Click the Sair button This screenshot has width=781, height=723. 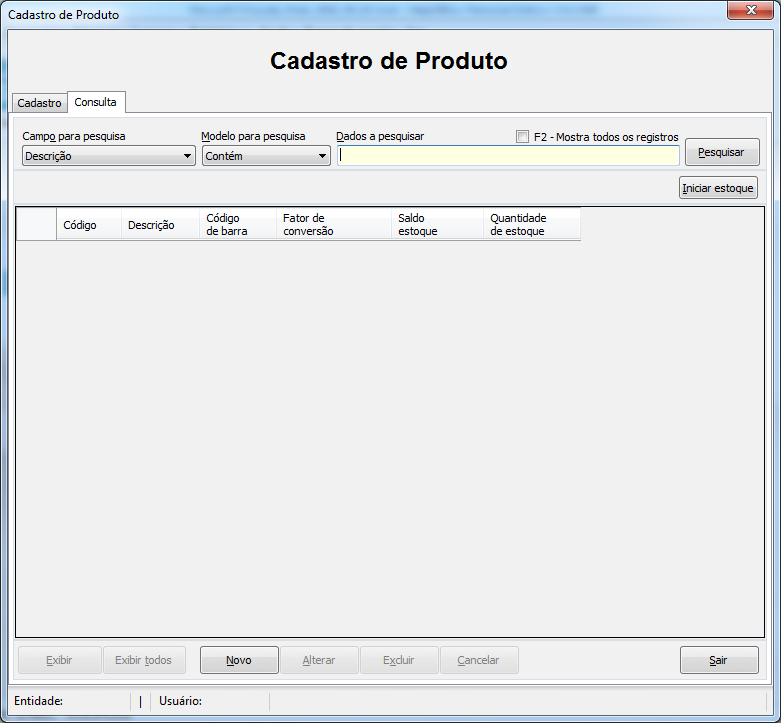pos(719,660)
